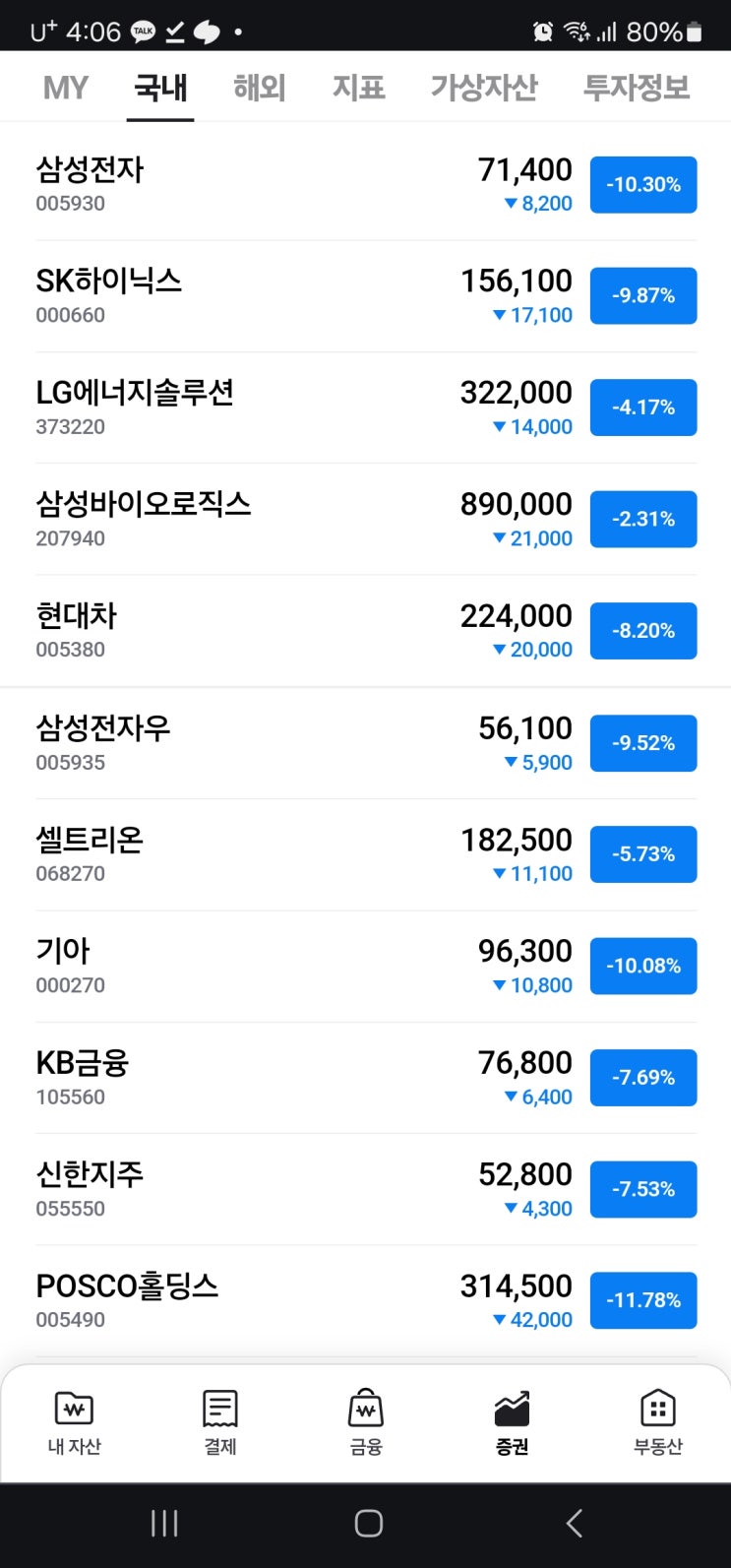Open the 내 자산 assets icon
This screenshot has height=1568, width=731.
point(75,1410)
